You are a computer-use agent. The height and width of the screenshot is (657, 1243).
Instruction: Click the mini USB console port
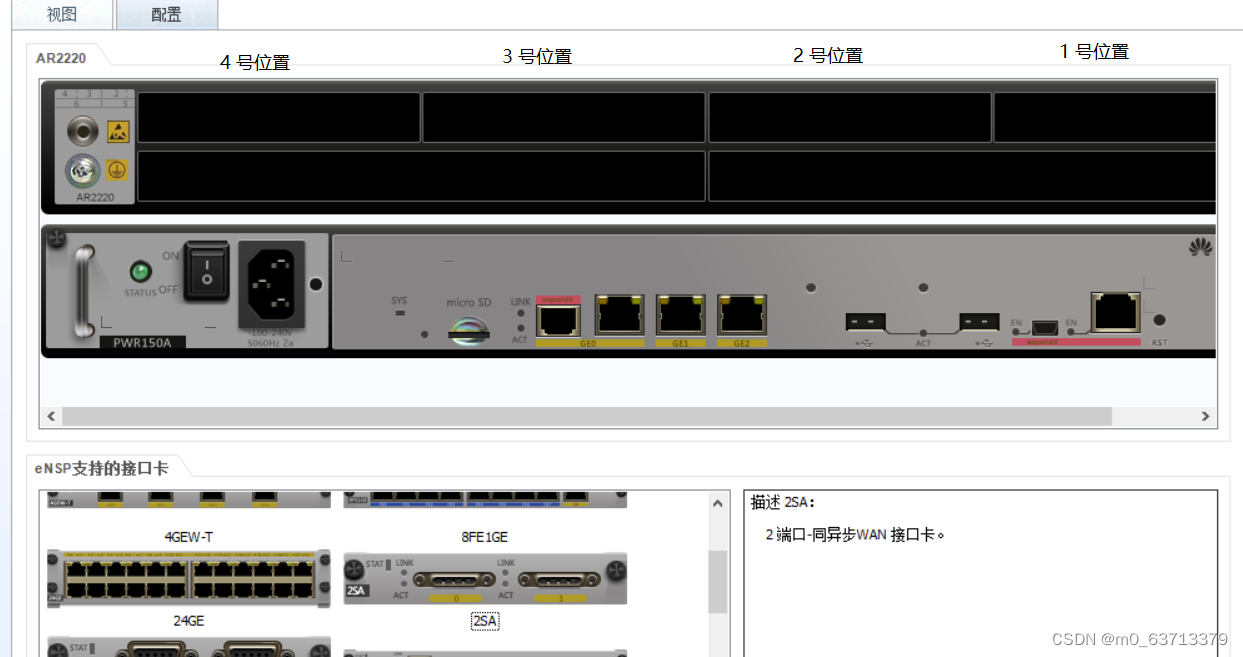[x=1046, y=328]
